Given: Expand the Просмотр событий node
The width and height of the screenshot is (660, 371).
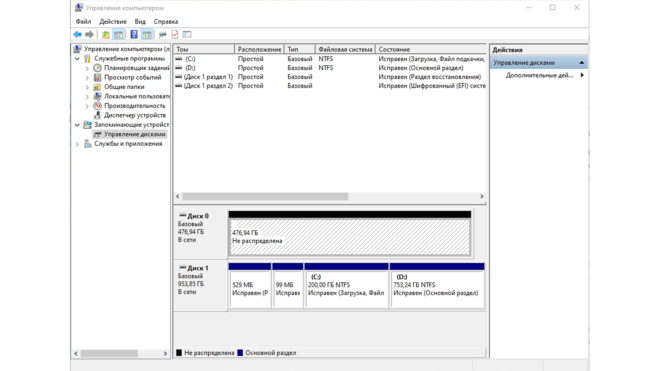Looking at the screenshot, I should 87,77.
